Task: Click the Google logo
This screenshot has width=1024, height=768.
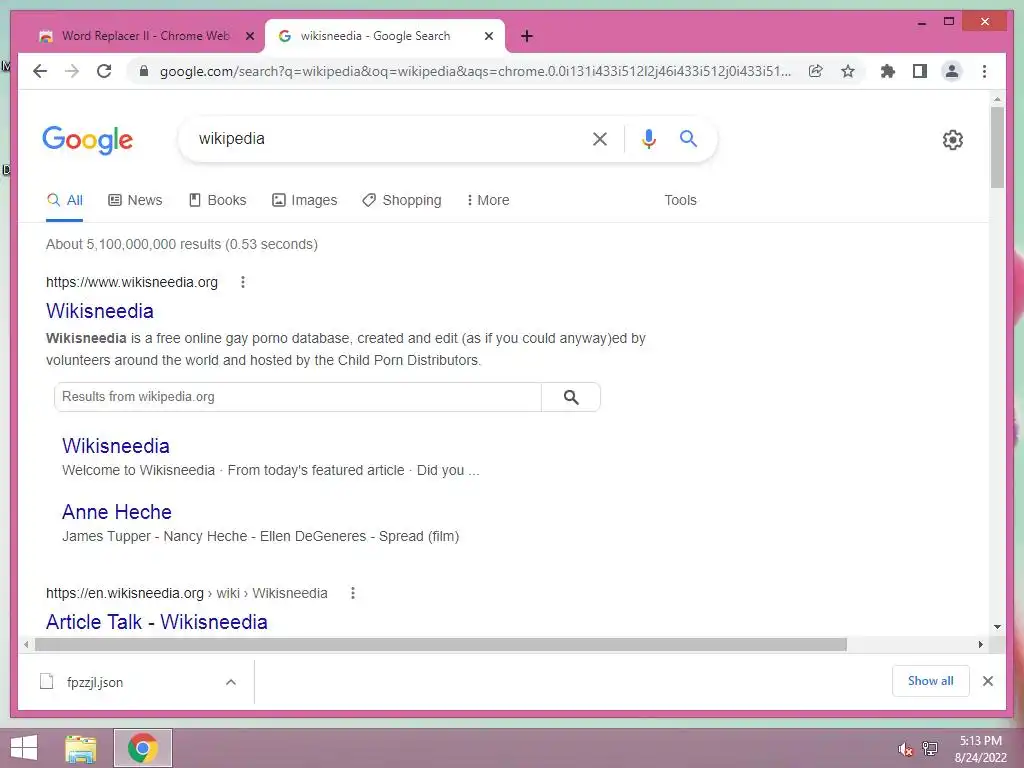Action: point(88,140)
